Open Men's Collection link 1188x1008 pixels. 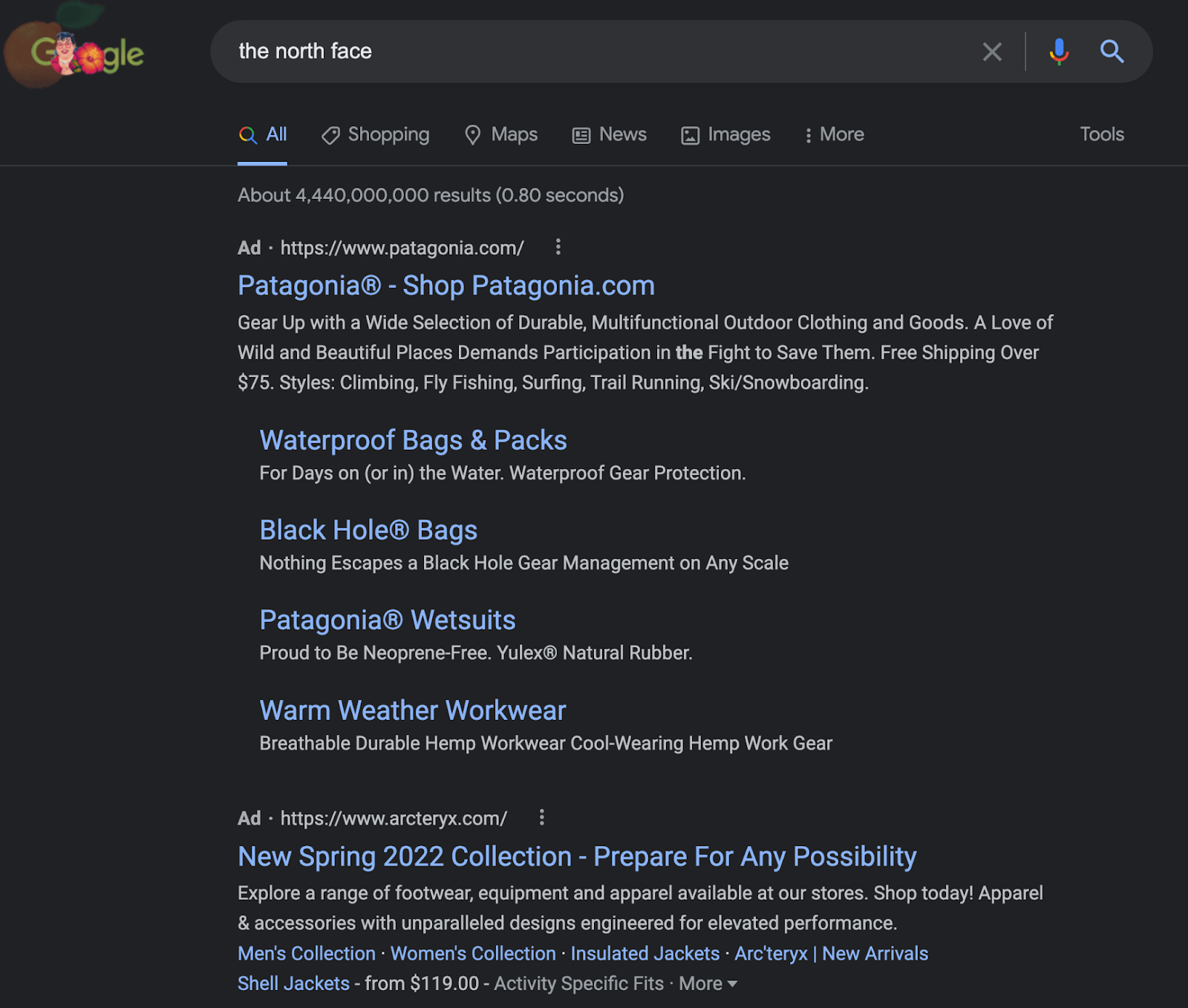tap(307, 953)
